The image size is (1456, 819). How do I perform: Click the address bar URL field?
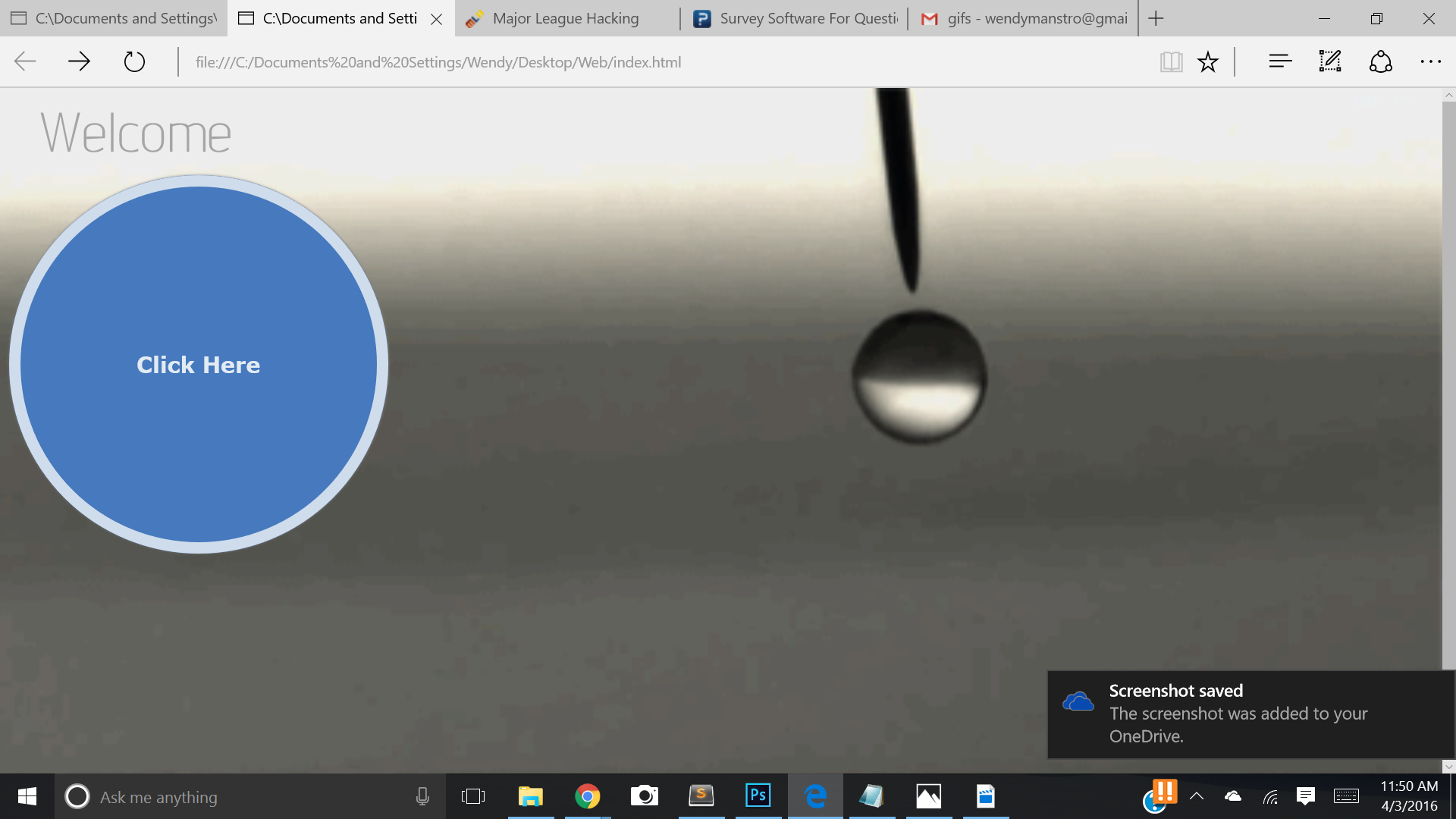click(x=438, y=62)
